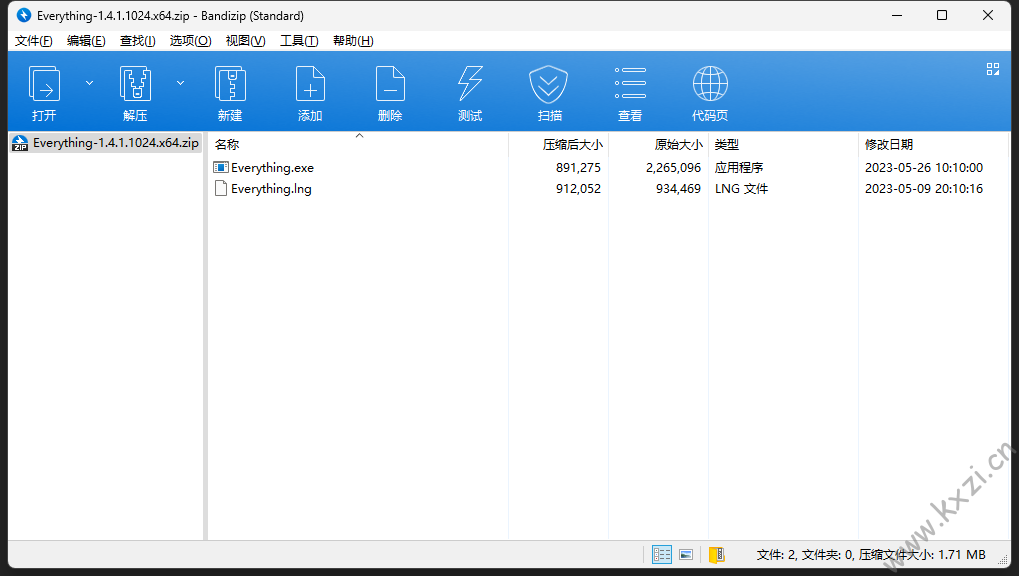The image size is (1019, 576).
Task: Click original size 2,265,096
Action: (x=673, y=168)
